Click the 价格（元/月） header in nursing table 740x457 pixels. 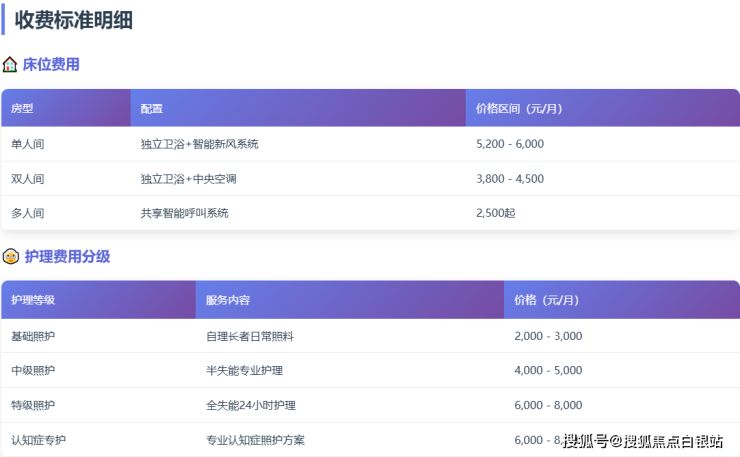point(546,300)
